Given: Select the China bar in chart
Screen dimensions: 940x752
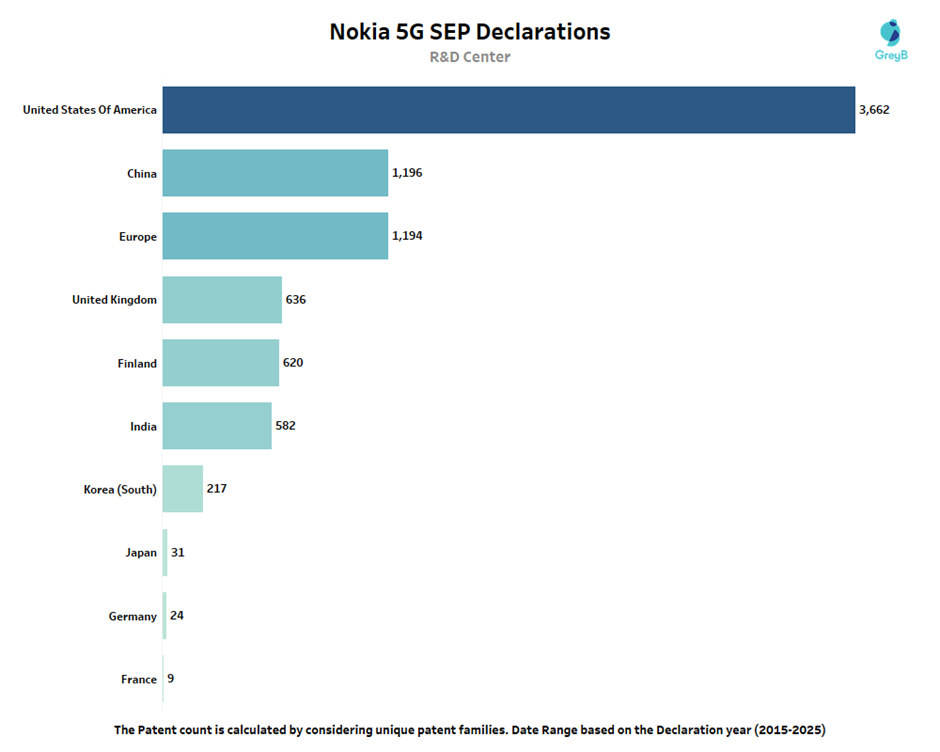Looking at the screenshot, I should point(275,173).
